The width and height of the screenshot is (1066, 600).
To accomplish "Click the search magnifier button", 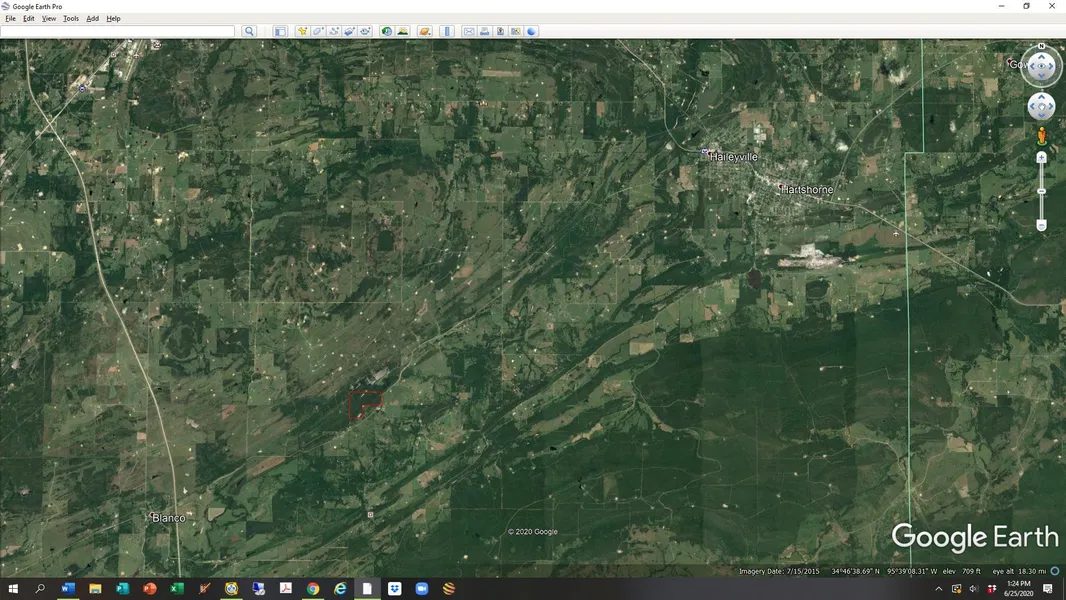I will coord(249,31).
